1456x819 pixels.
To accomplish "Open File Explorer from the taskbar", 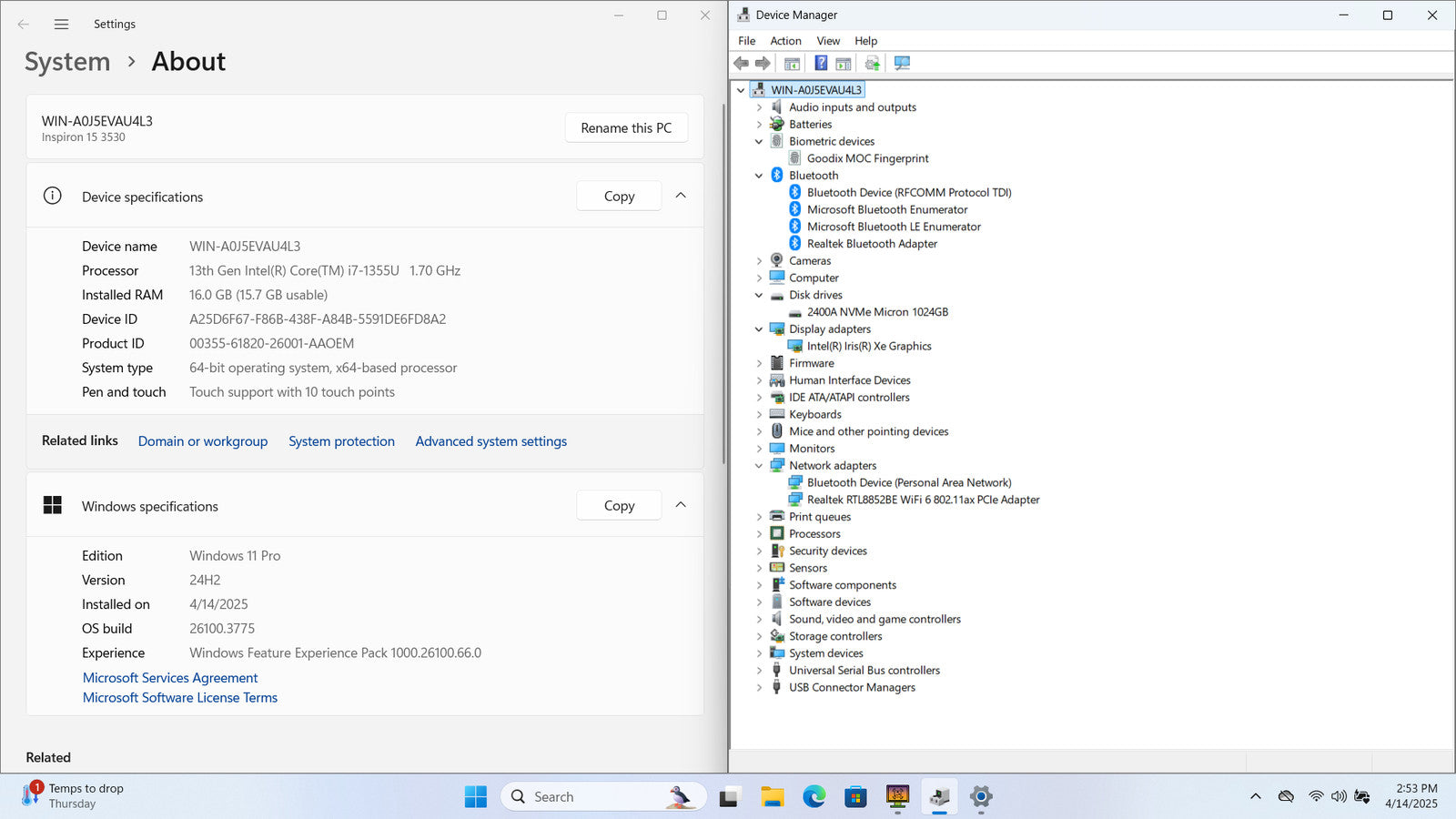I will point(773,797).
